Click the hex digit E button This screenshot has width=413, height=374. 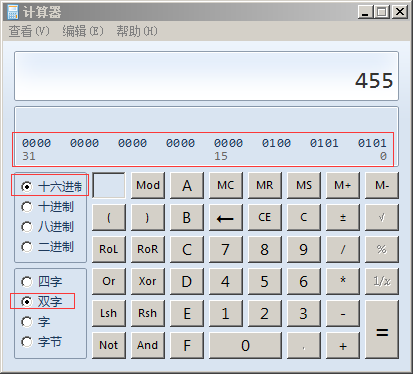187,313
